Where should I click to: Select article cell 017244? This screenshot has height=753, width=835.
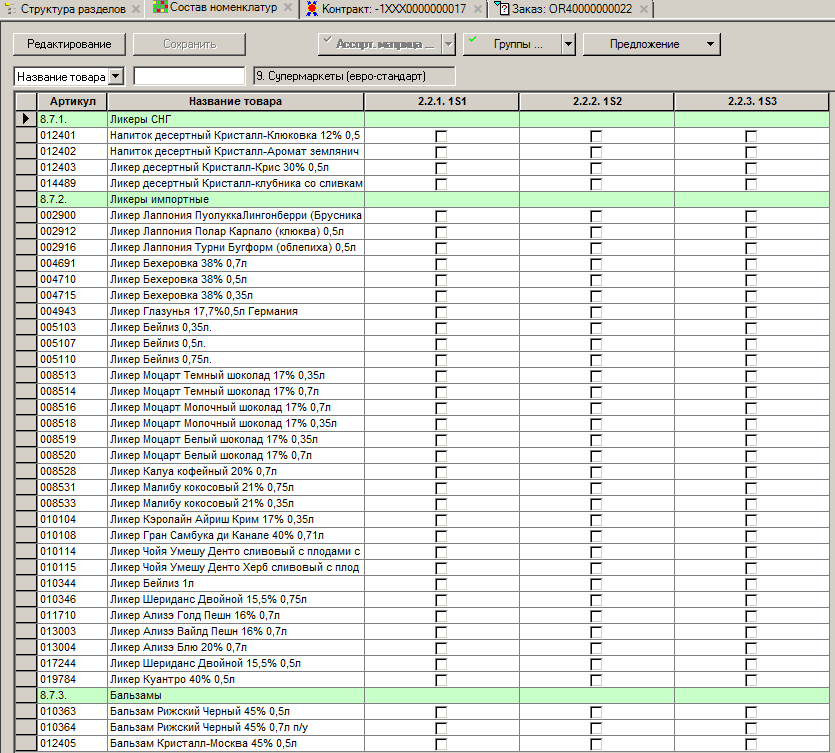tap(72, 663)
